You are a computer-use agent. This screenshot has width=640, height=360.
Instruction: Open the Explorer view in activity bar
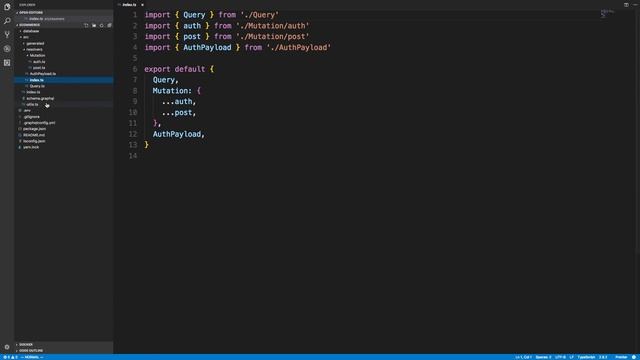pyautogui.click(x=7, y=7)
